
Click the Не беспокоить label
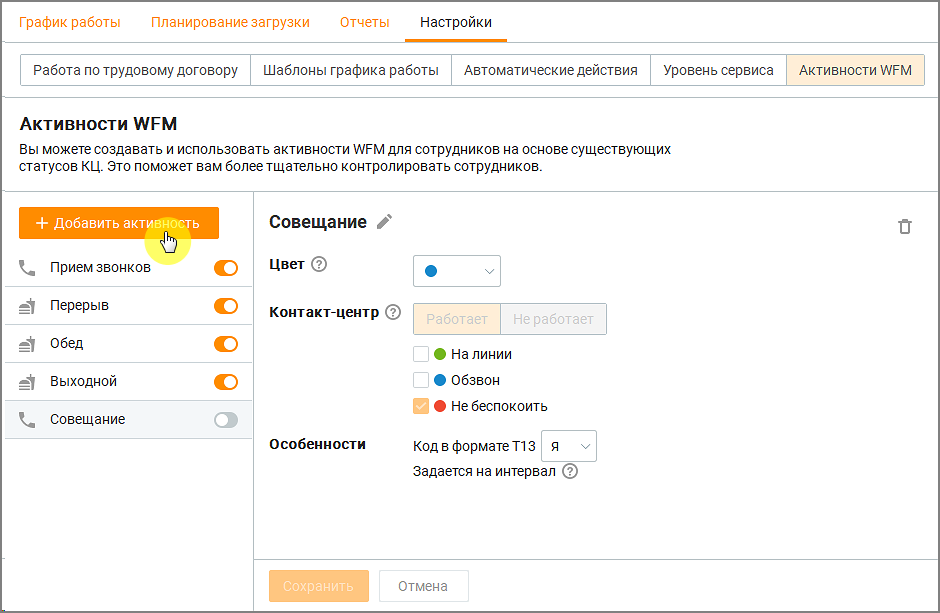tap(499, 406)
